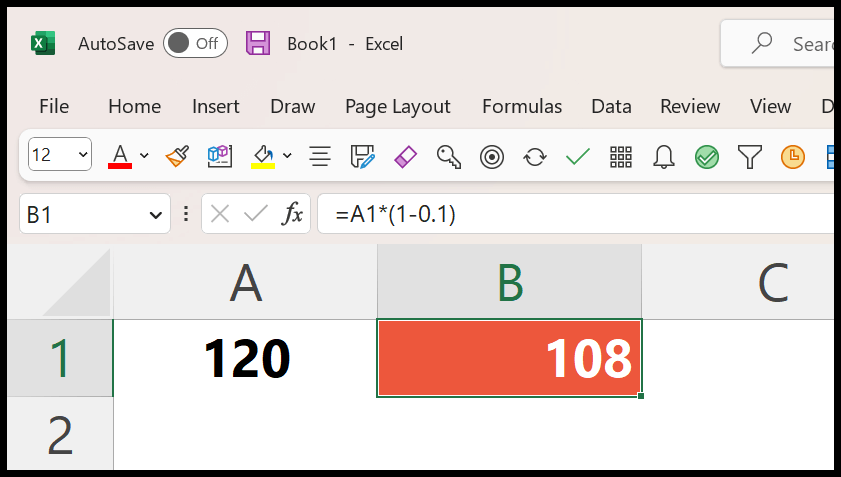This screenshot has width=841, height=477.
Task: Click the formula bar with =A1*(1-0.1)
Action: coord(576,214)
